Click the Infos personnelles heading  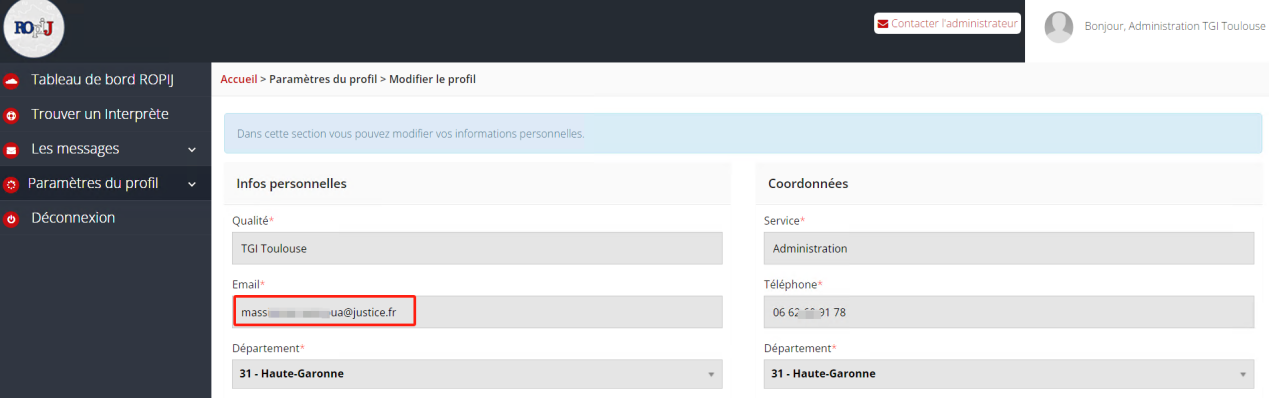coord(291,184)
